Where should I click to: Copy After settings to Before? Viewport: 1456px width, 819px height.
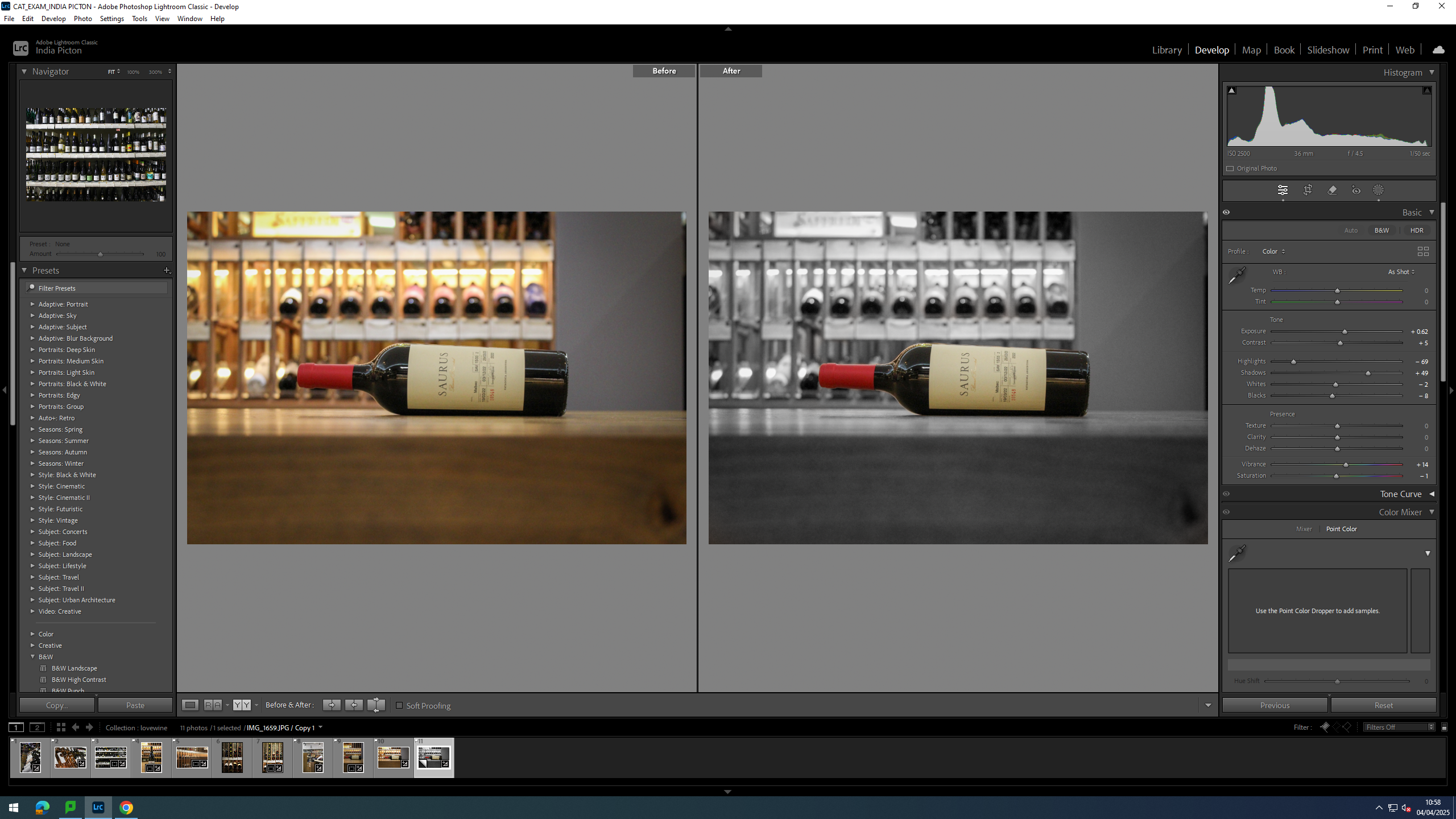354,705
